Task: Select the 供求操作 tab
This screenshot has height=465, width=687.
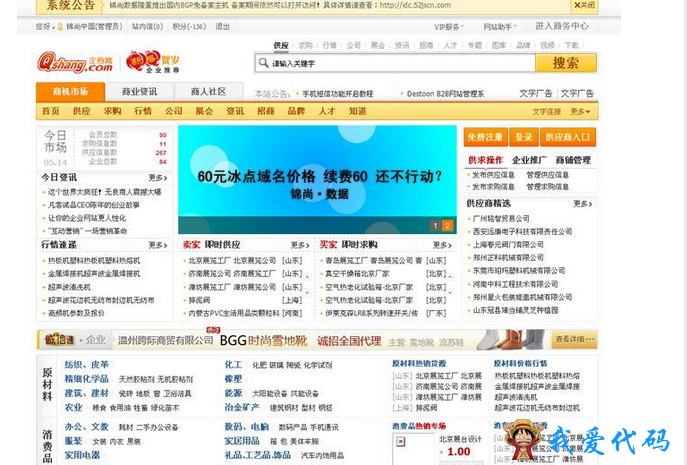Action: [x=485, y=160]
